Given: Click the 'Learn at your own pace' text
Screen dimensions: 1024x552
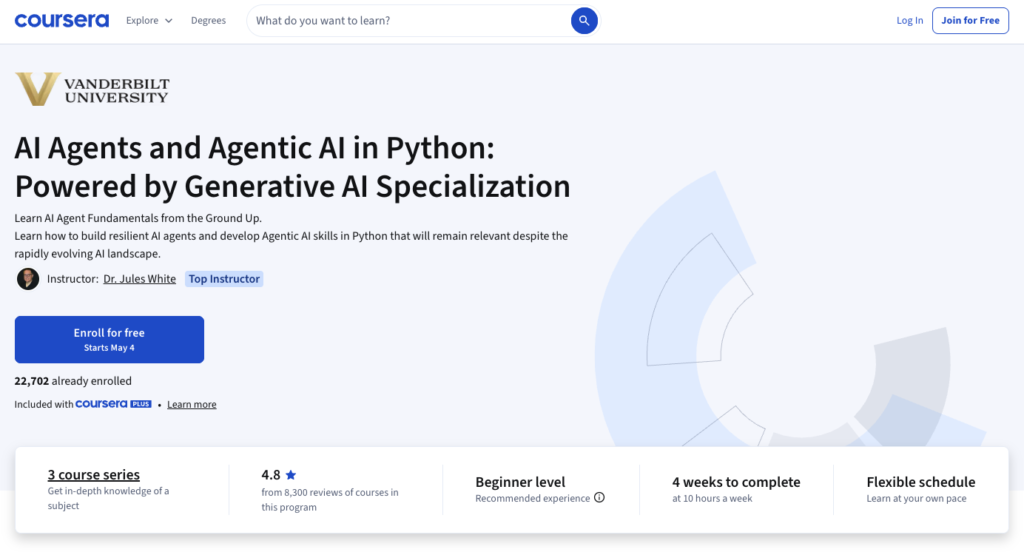Looking at the screenshot, I should point(916,498).
